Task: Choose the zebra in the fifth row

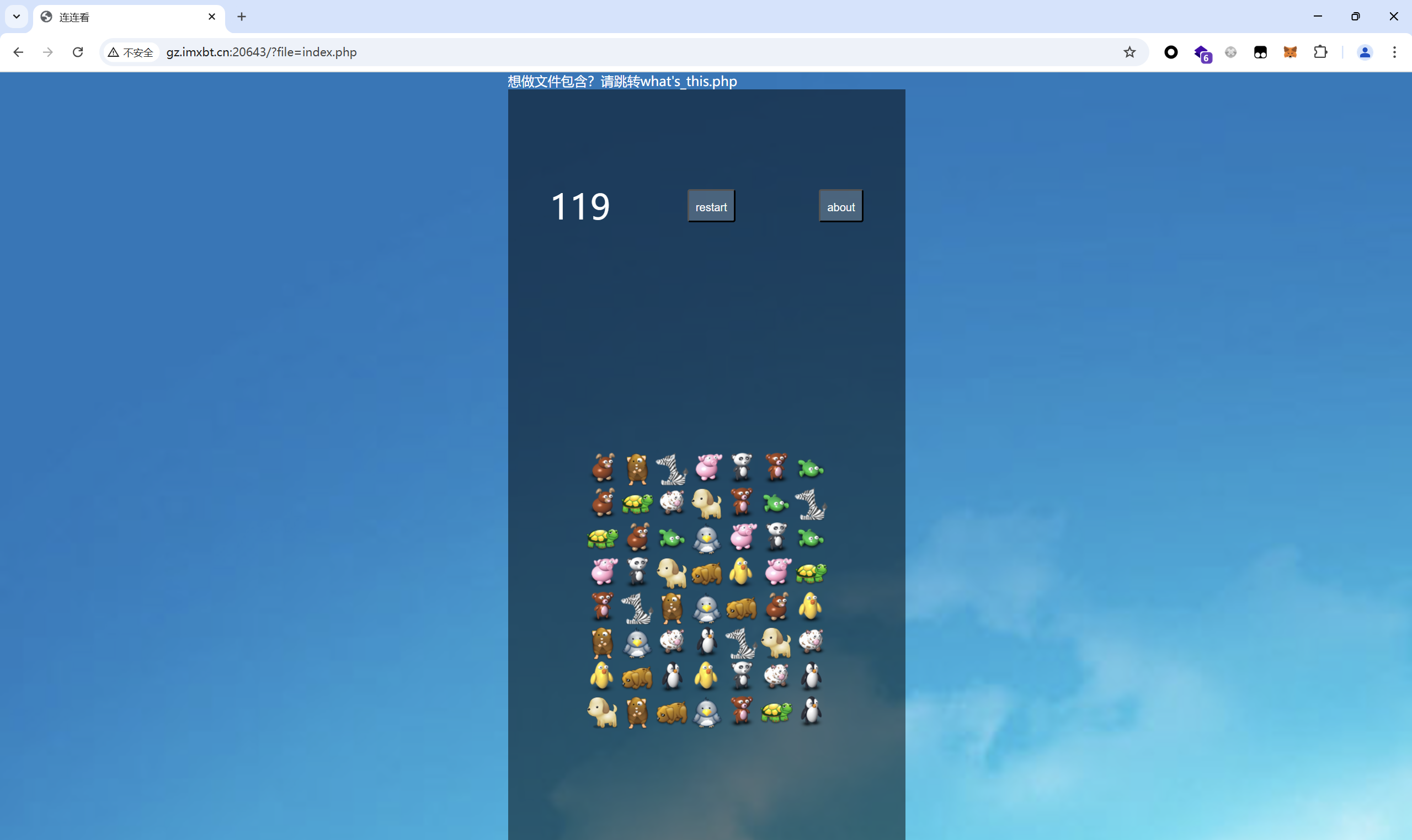Action: coord(637,607)
